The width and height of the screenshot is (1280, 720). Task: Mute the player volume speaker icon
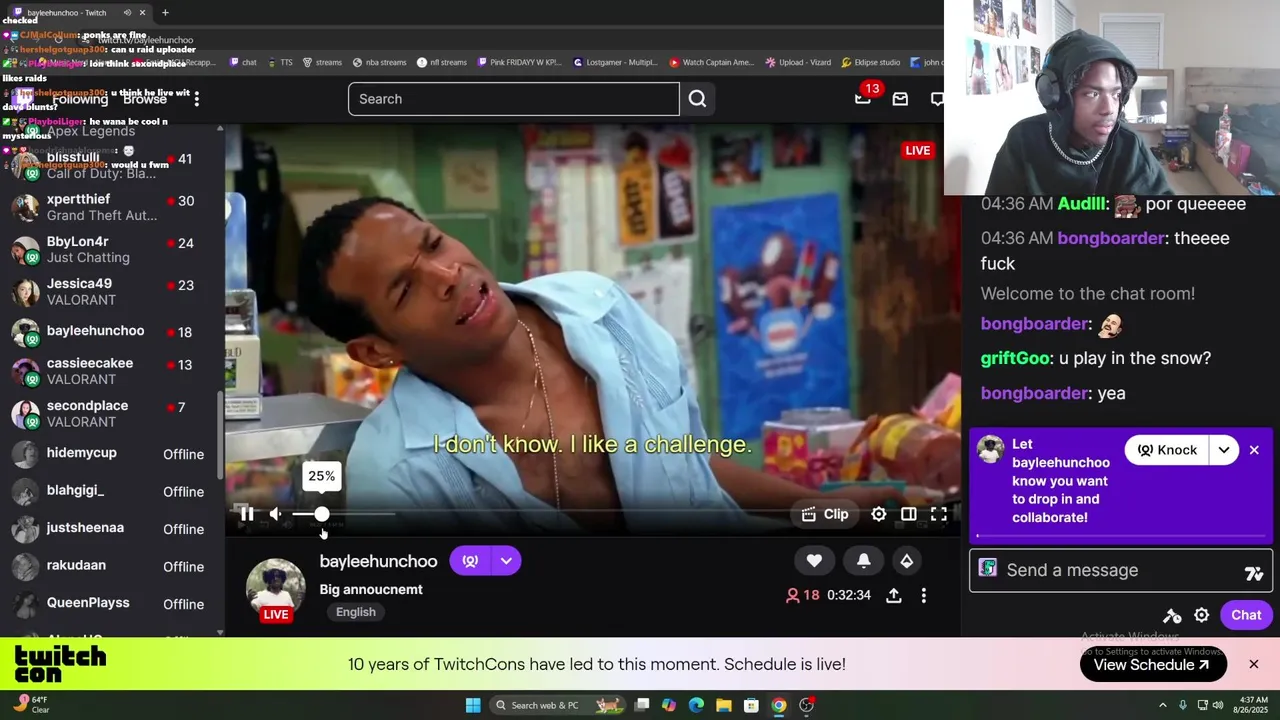275,514
